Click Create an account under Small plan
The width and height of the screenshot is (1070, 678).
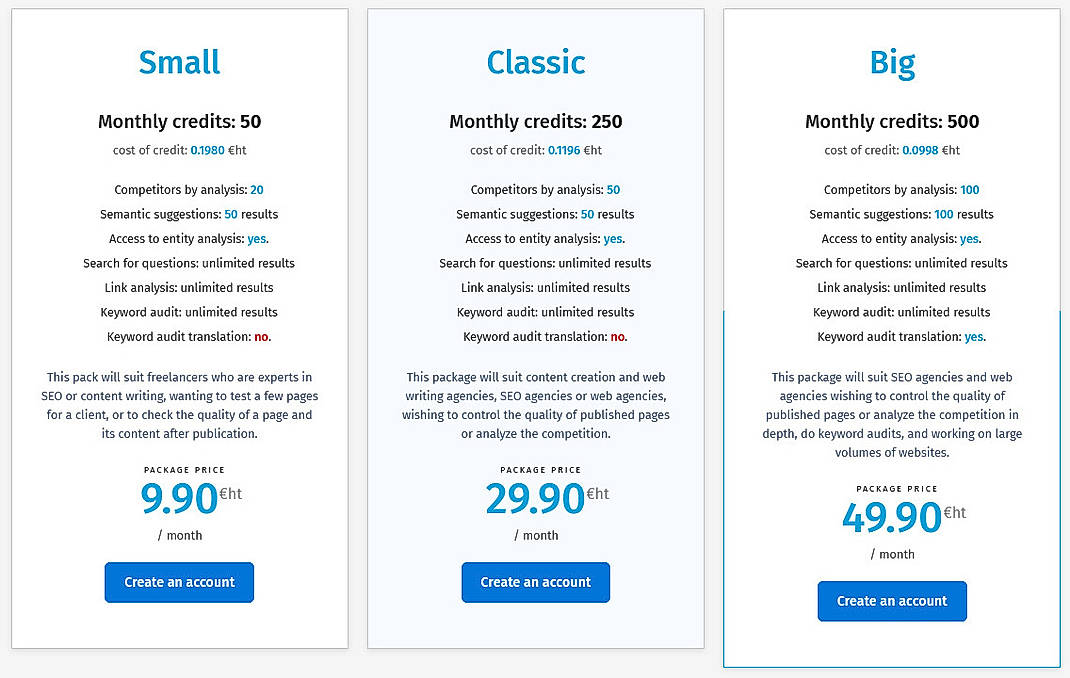tap(178, 582)
